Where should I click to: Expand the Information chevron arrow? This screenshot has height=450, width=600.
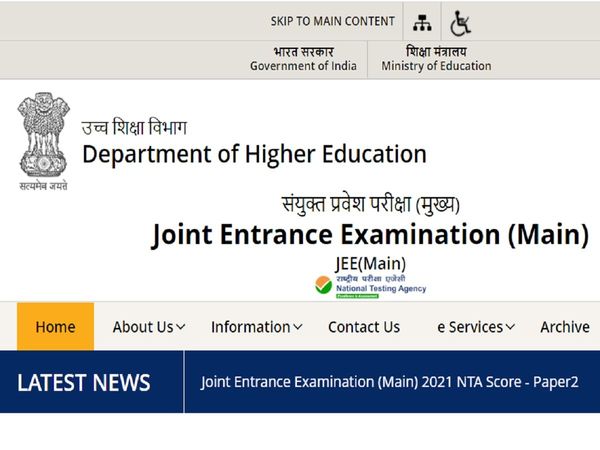298,327
